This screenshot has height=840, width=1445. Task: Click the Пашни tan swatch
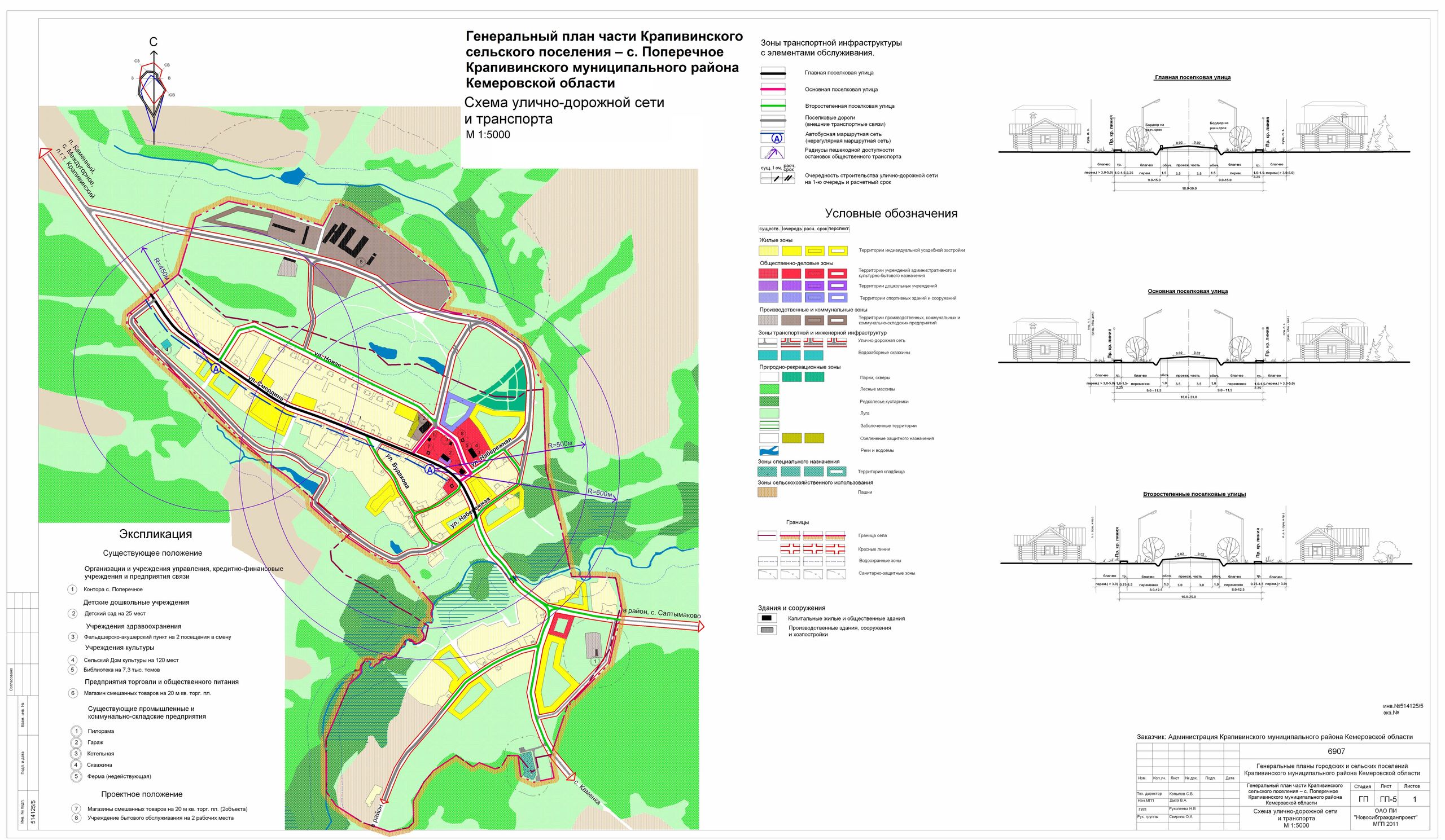click(768, 492)
